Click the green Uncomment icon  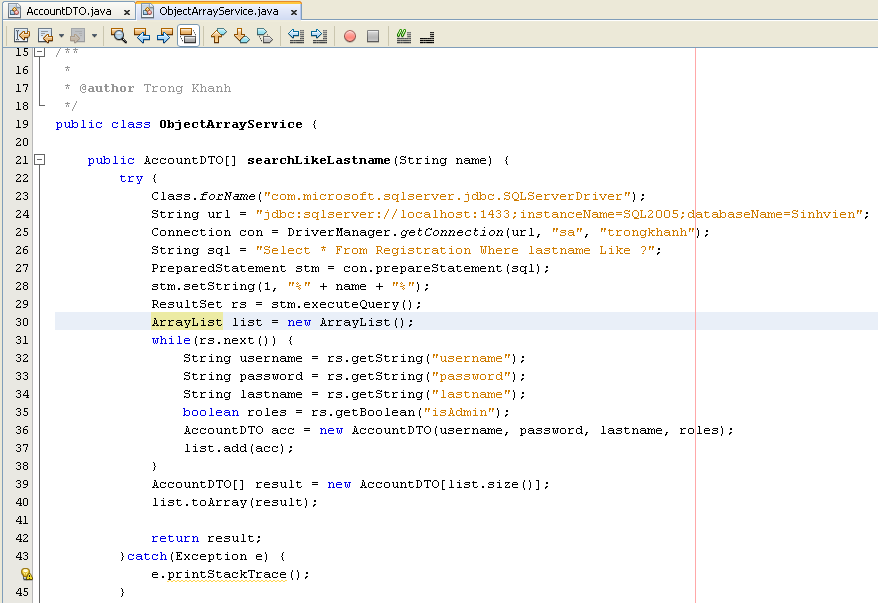[x=404, y=36]
